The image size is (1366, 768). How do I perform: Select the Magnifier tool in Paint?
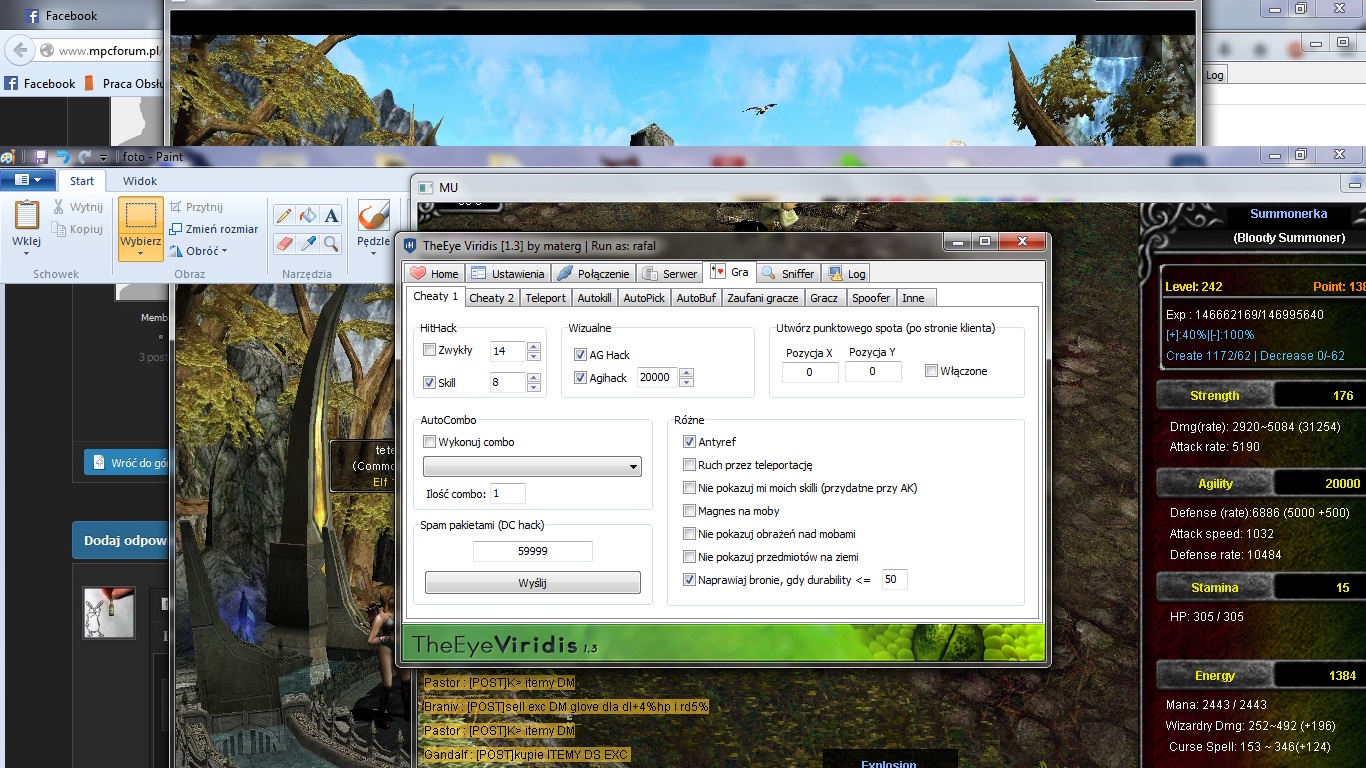coord(332,243)
